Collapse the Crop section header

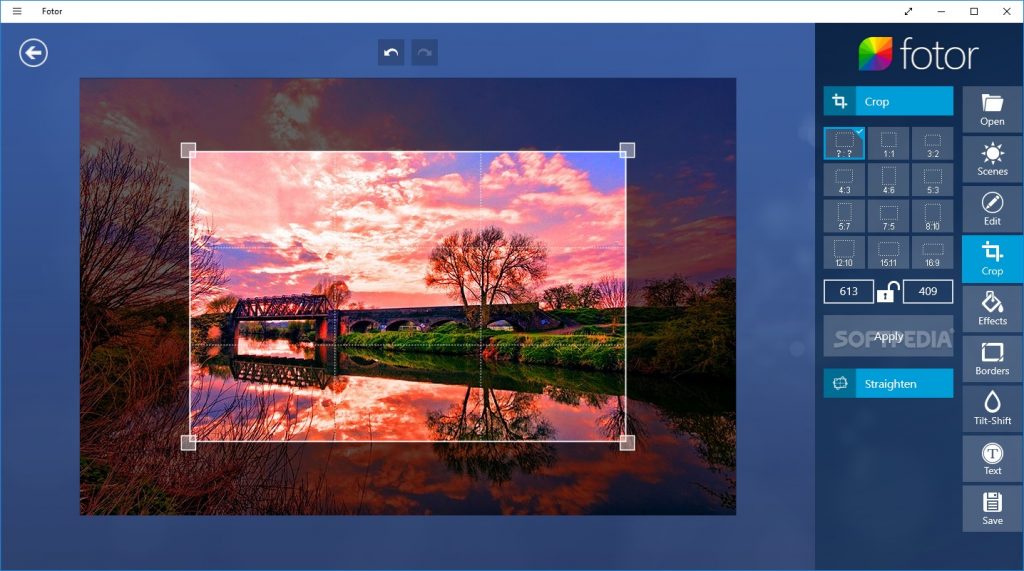point(888,101)
